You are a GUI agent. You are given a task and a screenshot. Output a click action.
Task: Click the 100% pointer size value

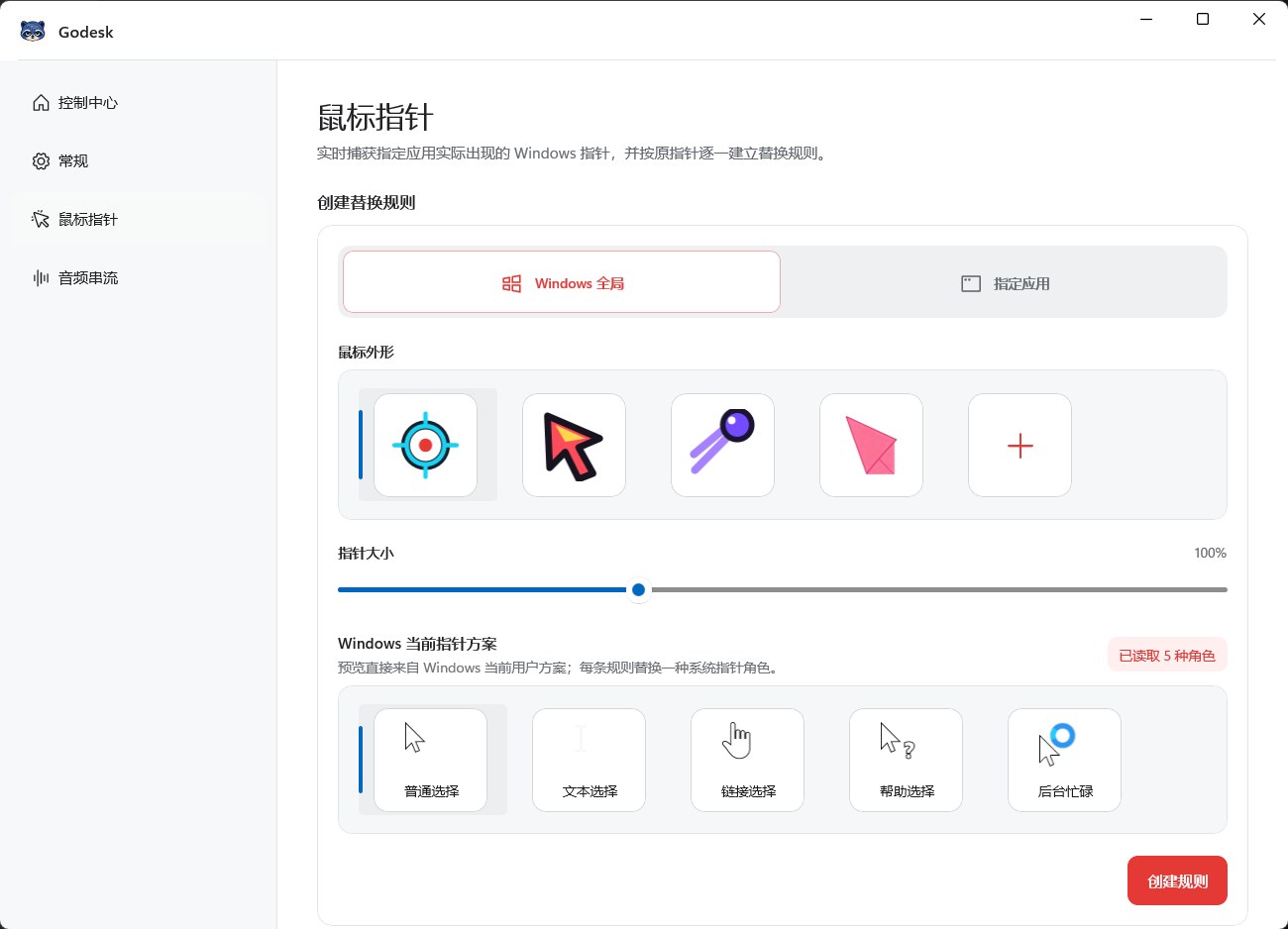(1210, 553)
